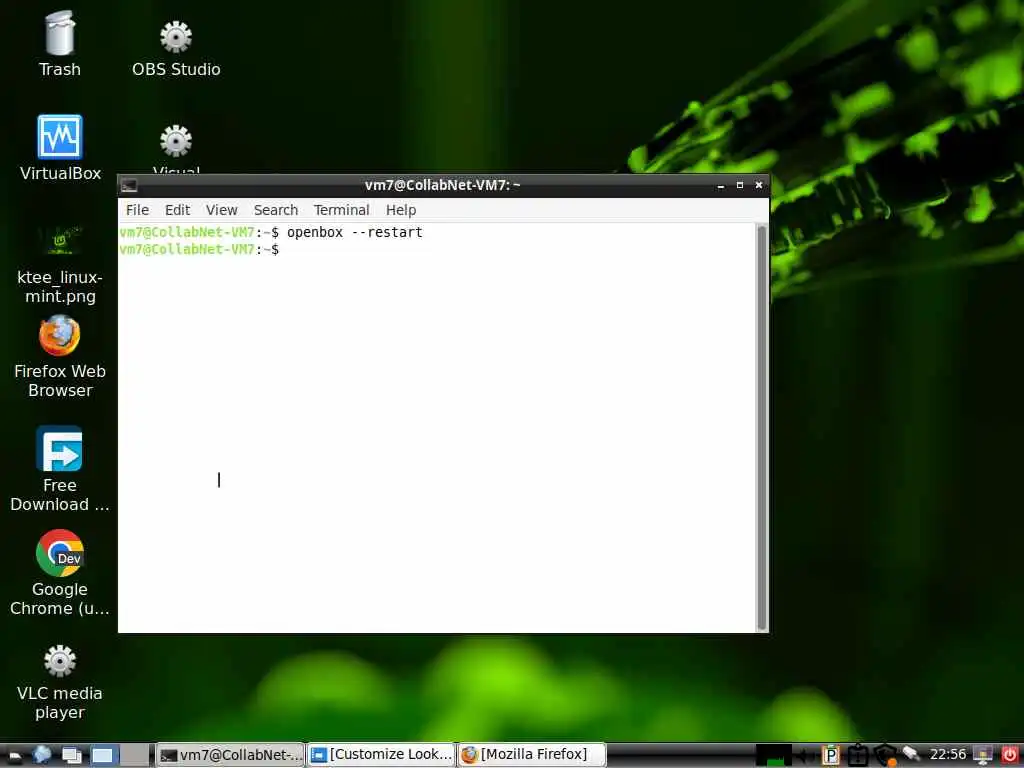The image size is (1024, 768).
Task: Click the CPU usage monitor in the panel
Action: pyautogui.click(x=773, y=756)
